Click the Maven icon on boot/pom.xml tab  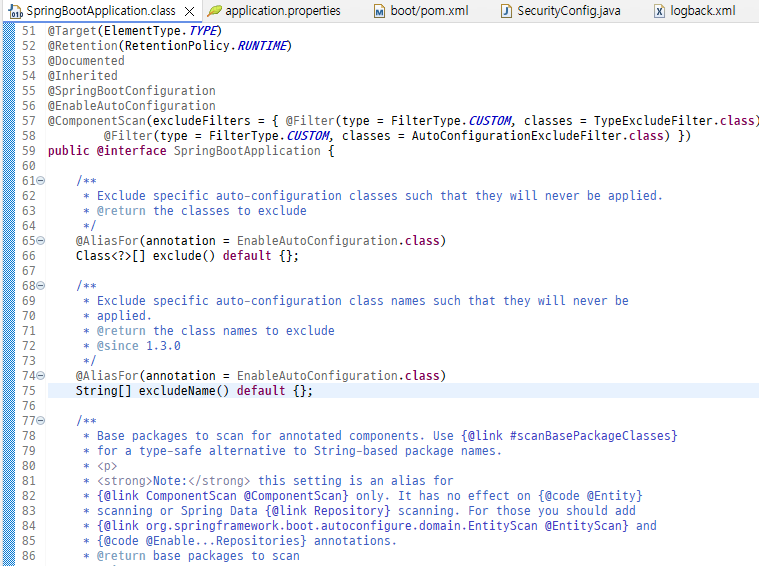tap(380, 11)
